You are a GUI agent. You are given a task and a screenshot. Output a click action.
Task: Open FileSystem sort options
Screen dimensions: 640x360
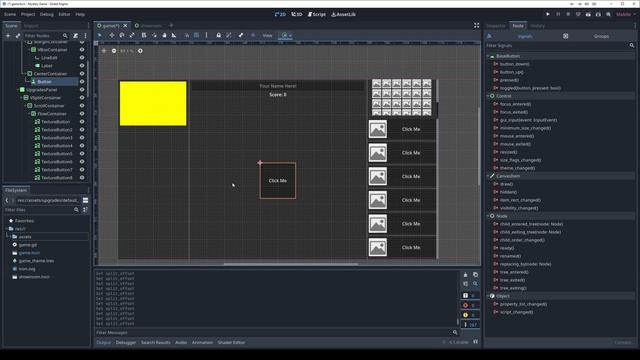point(85,210)
